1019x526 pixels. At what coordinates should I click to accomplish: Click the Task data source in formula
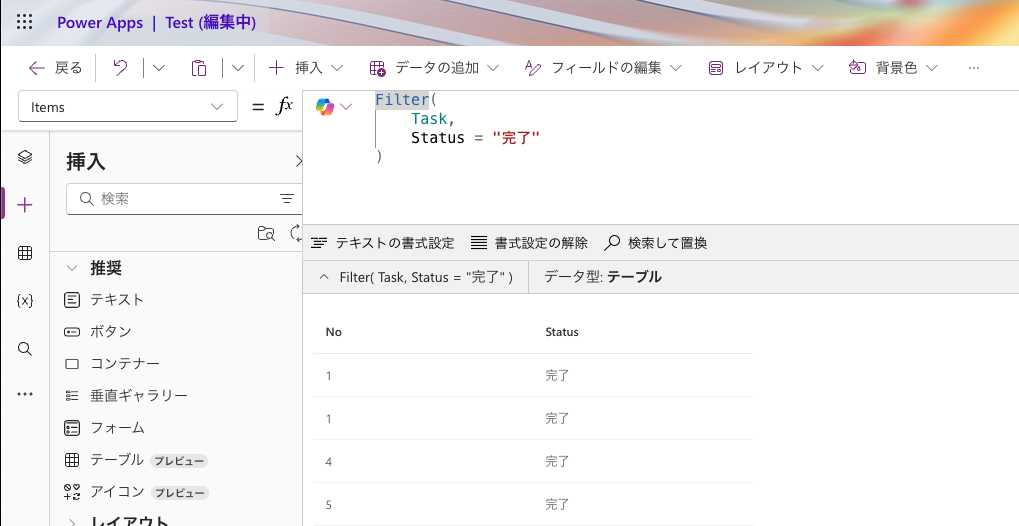[429, 119]
